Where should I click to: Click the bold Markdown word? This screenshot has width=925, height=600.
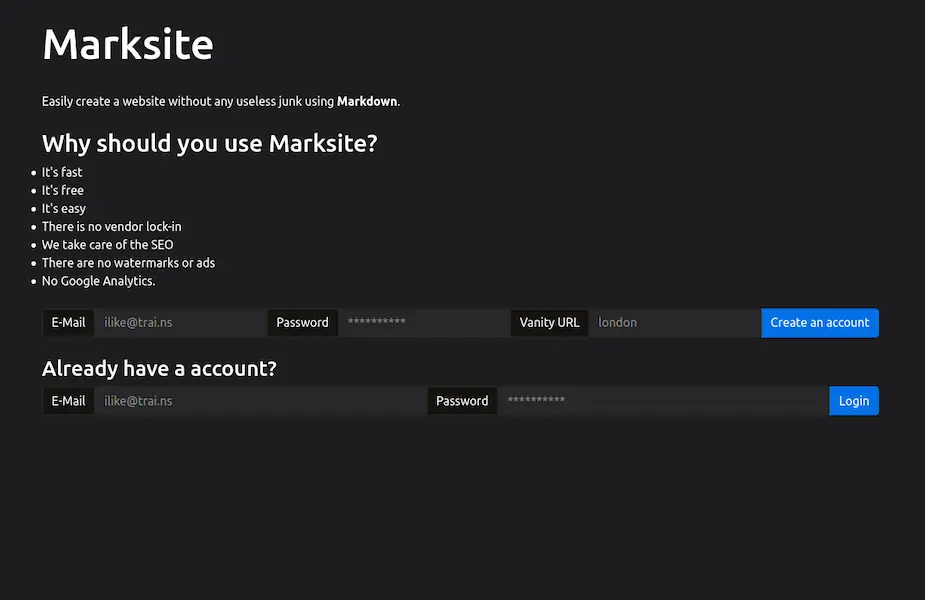(x=367, y=102)
